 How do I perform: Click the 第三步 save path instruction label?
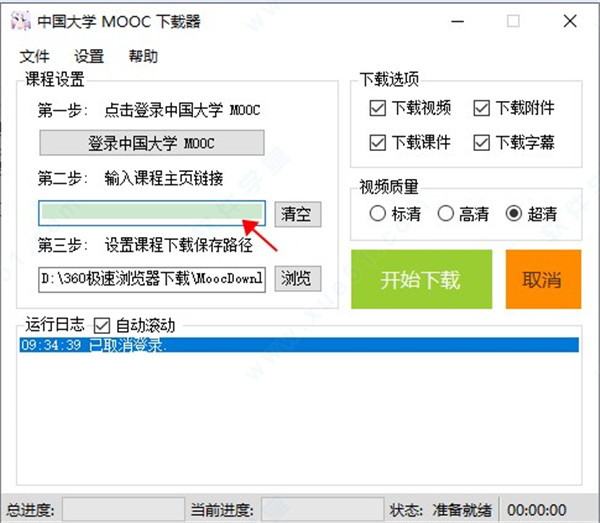(x=145, y=245)
